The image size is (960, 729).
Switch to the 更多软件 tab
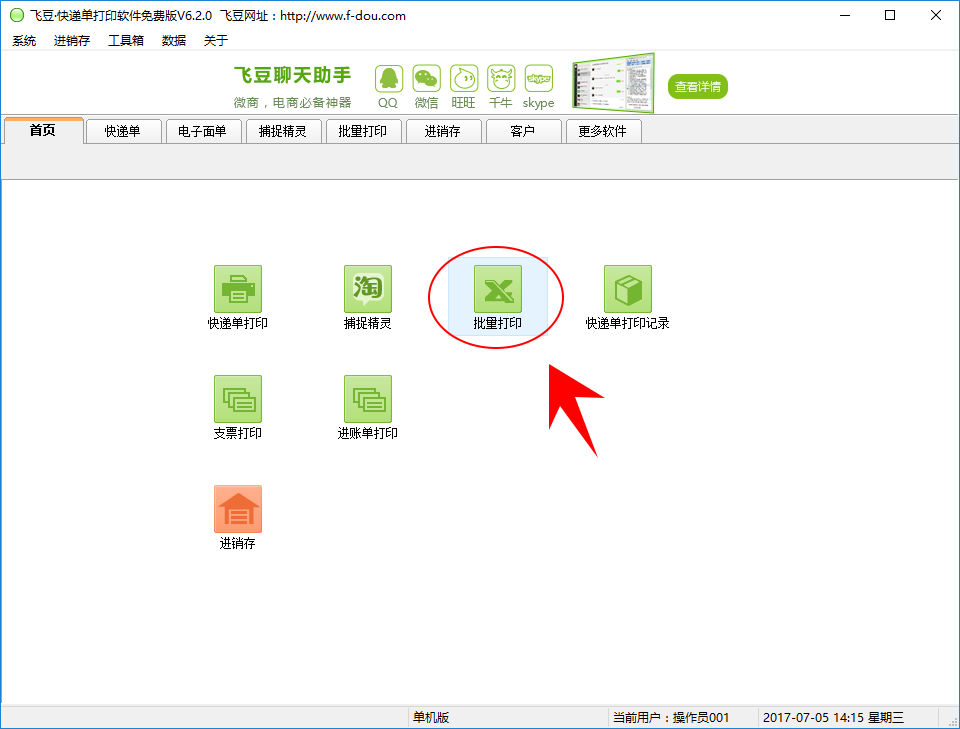coord(603,131)
